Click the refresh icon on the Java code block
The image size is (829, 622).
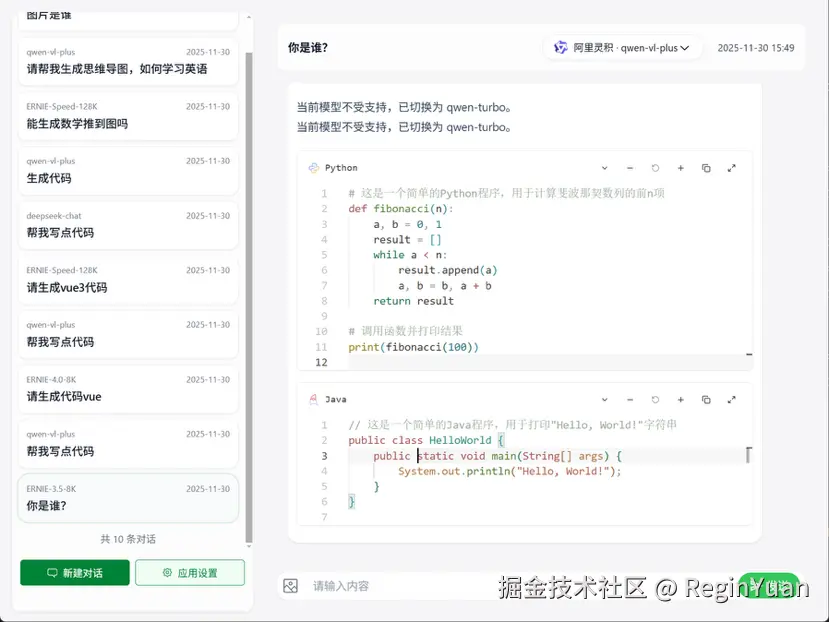656,400
